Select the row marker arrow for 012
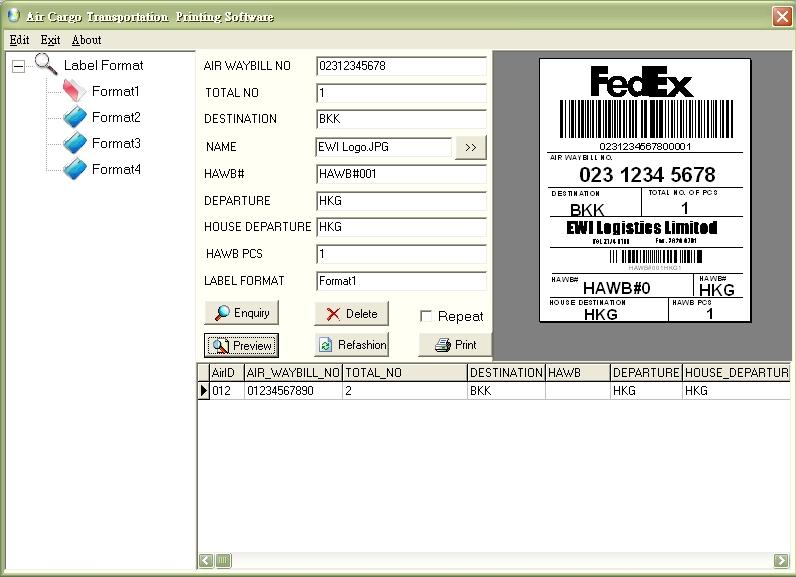 coord(204,390)
